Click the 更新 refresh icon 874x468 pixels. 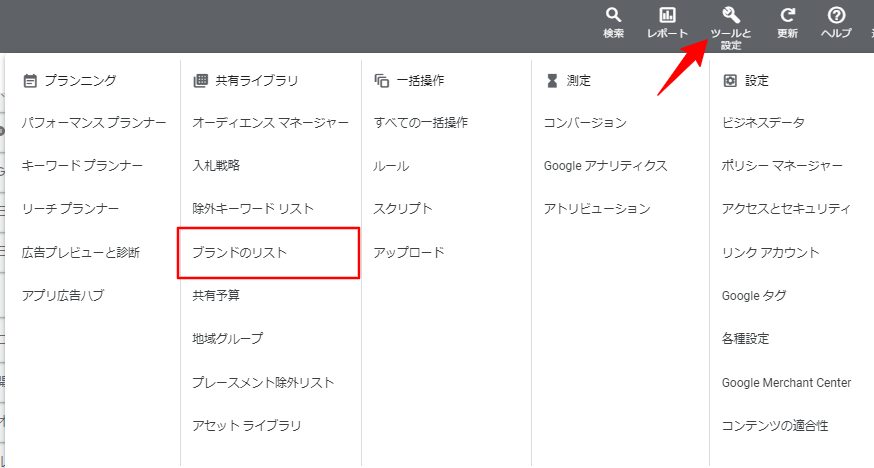[x=788, y=16]
